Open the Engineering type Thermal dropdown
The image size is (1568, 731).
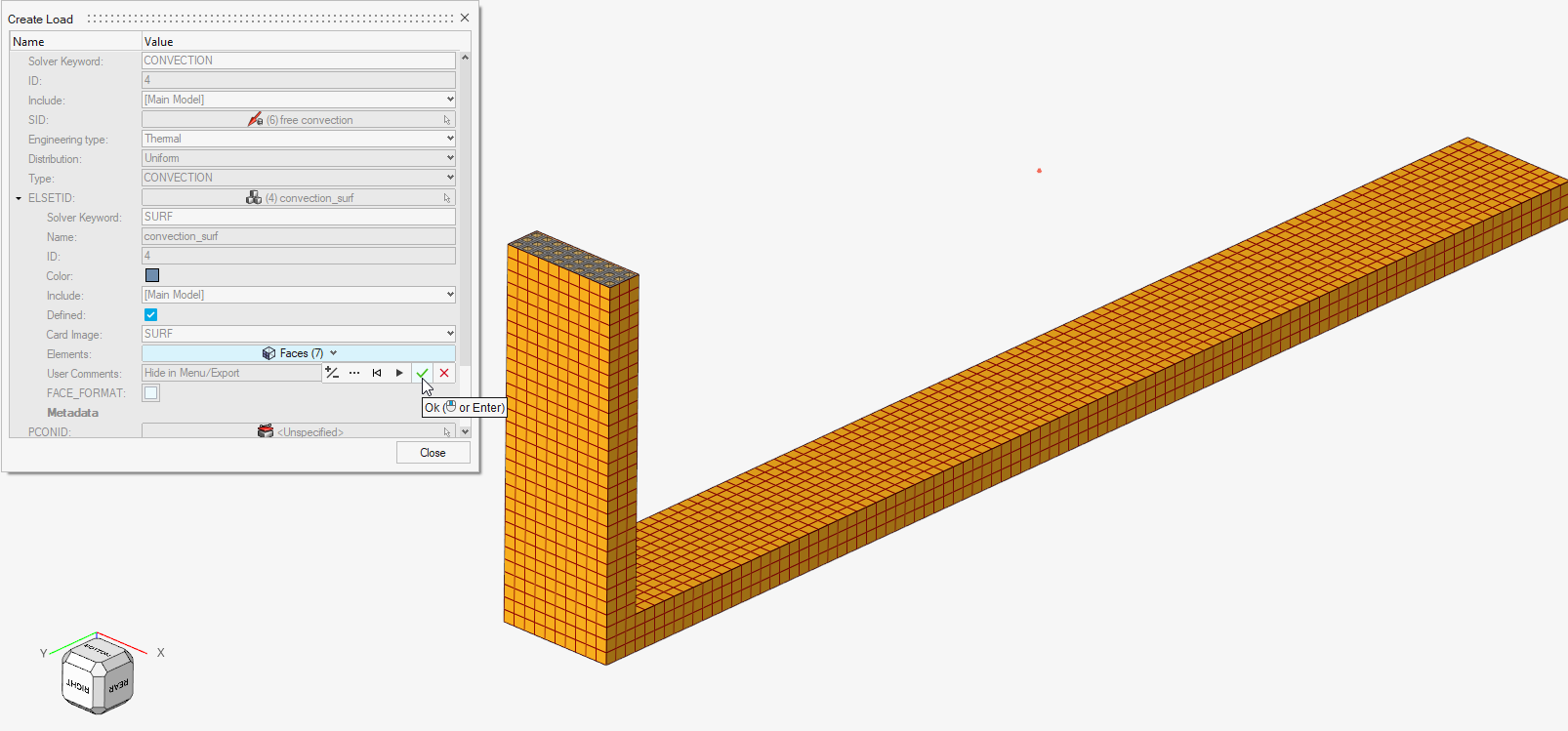click(299, 139)
